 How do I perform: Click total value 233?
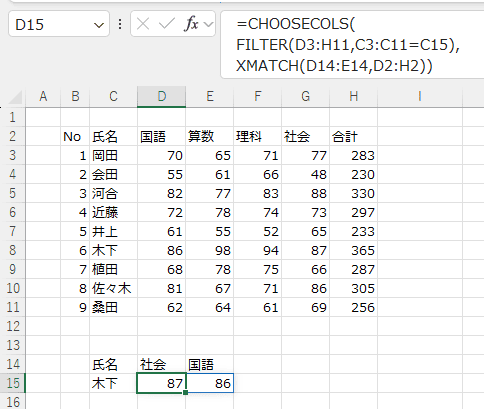click(x=354, y=231)
